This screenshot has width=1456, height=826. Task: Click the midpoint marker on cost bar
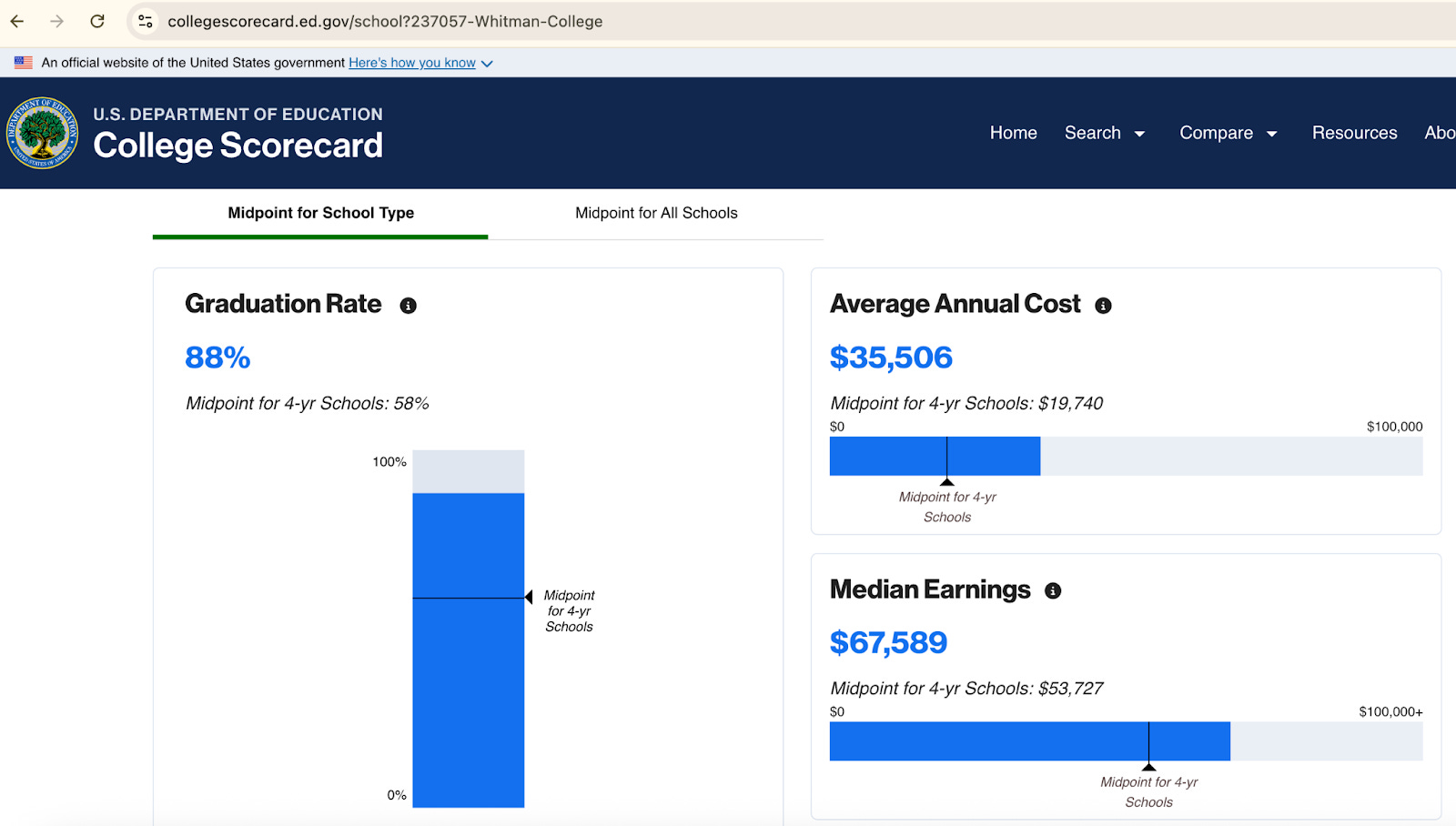pos(947,481)
